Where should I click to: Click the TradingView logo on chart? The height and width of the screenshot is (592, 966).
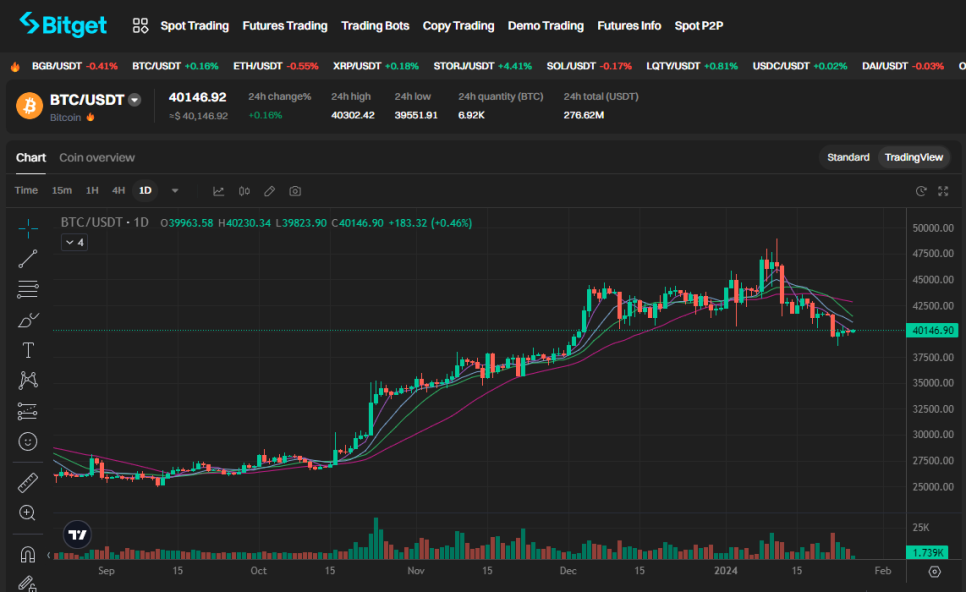78,534
